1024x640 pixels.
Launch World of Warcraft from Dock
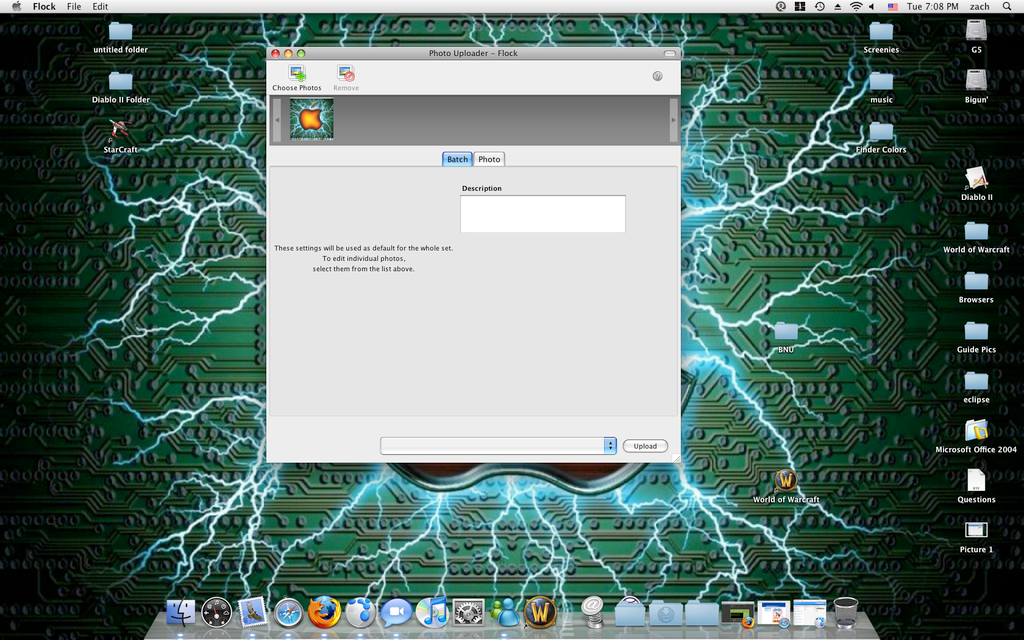pos(541,613)
